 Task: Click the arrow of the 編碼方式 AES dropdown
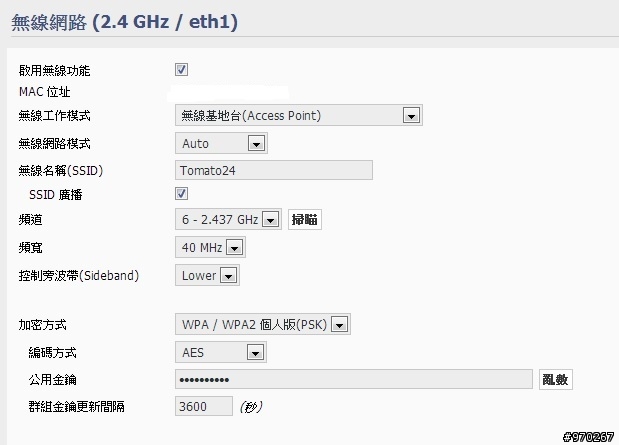tap(255, 352)
